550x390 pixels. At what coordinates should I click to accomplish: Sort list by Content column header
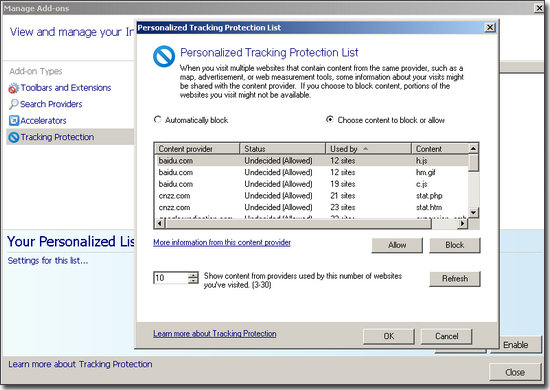pos(440,149)
